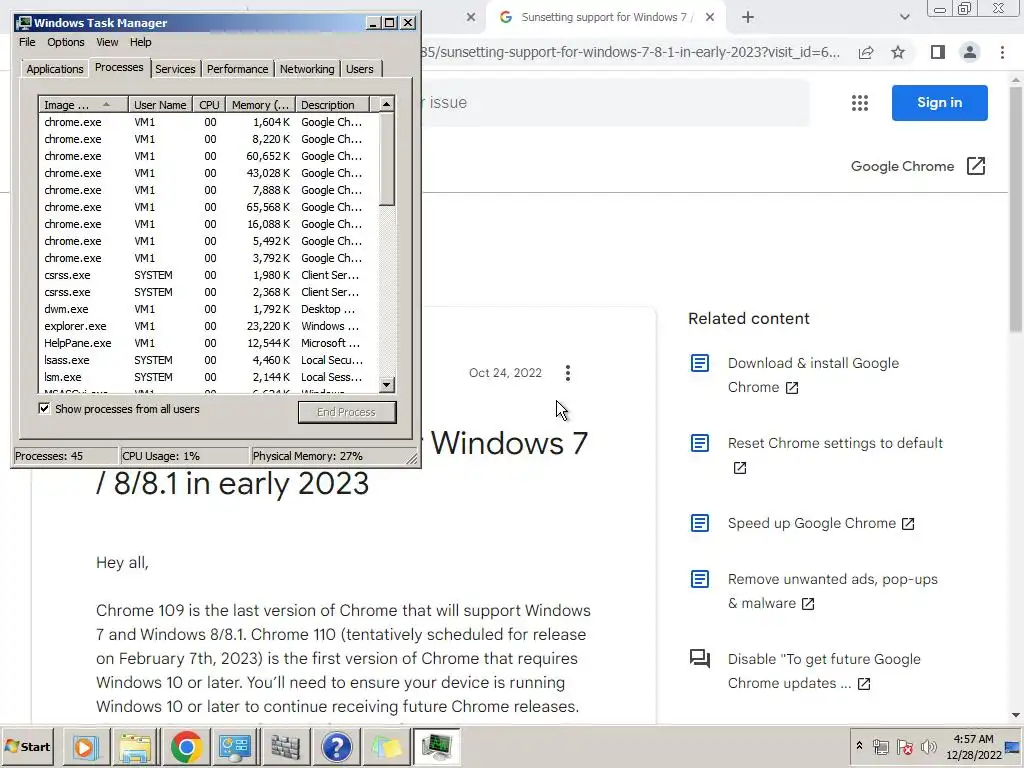Click the forum icon beside Disable To get future
The height and width of the screenshot is (768, 1024).
[699, 658]
